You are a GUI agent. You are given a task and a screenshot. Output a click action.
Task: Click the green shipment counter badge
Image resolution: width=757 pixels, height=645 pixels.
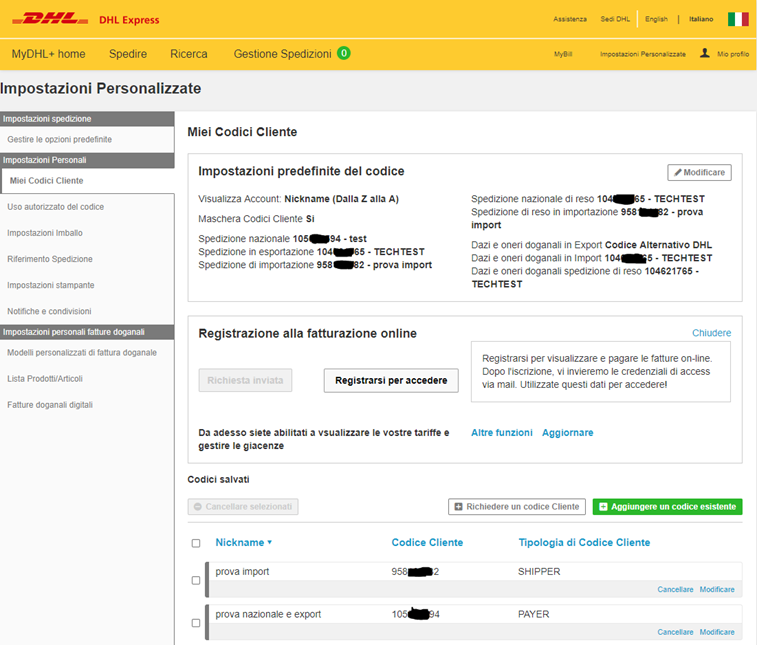coord(343,53)
